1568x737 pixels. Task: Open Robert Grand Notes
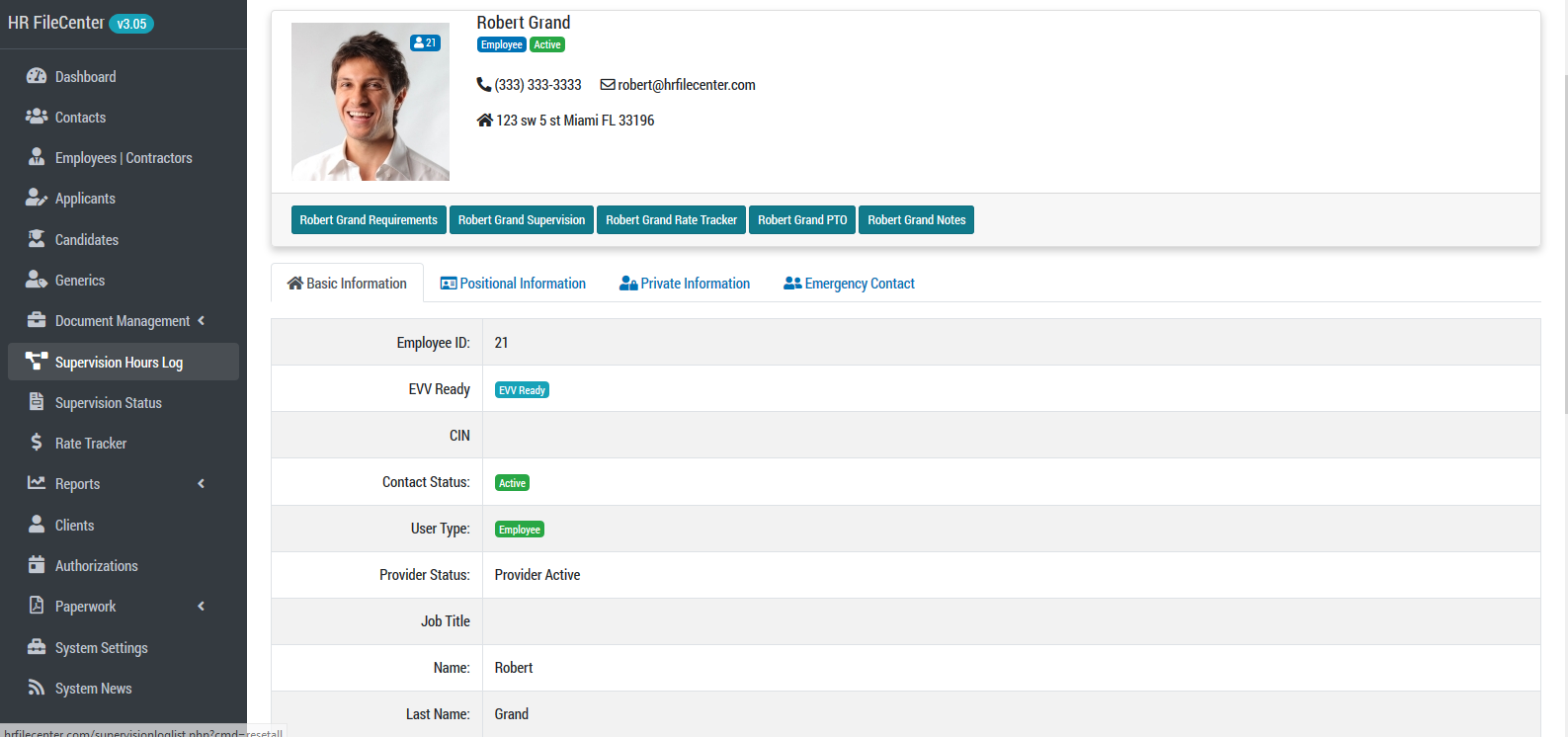click(x=916, y=220)
